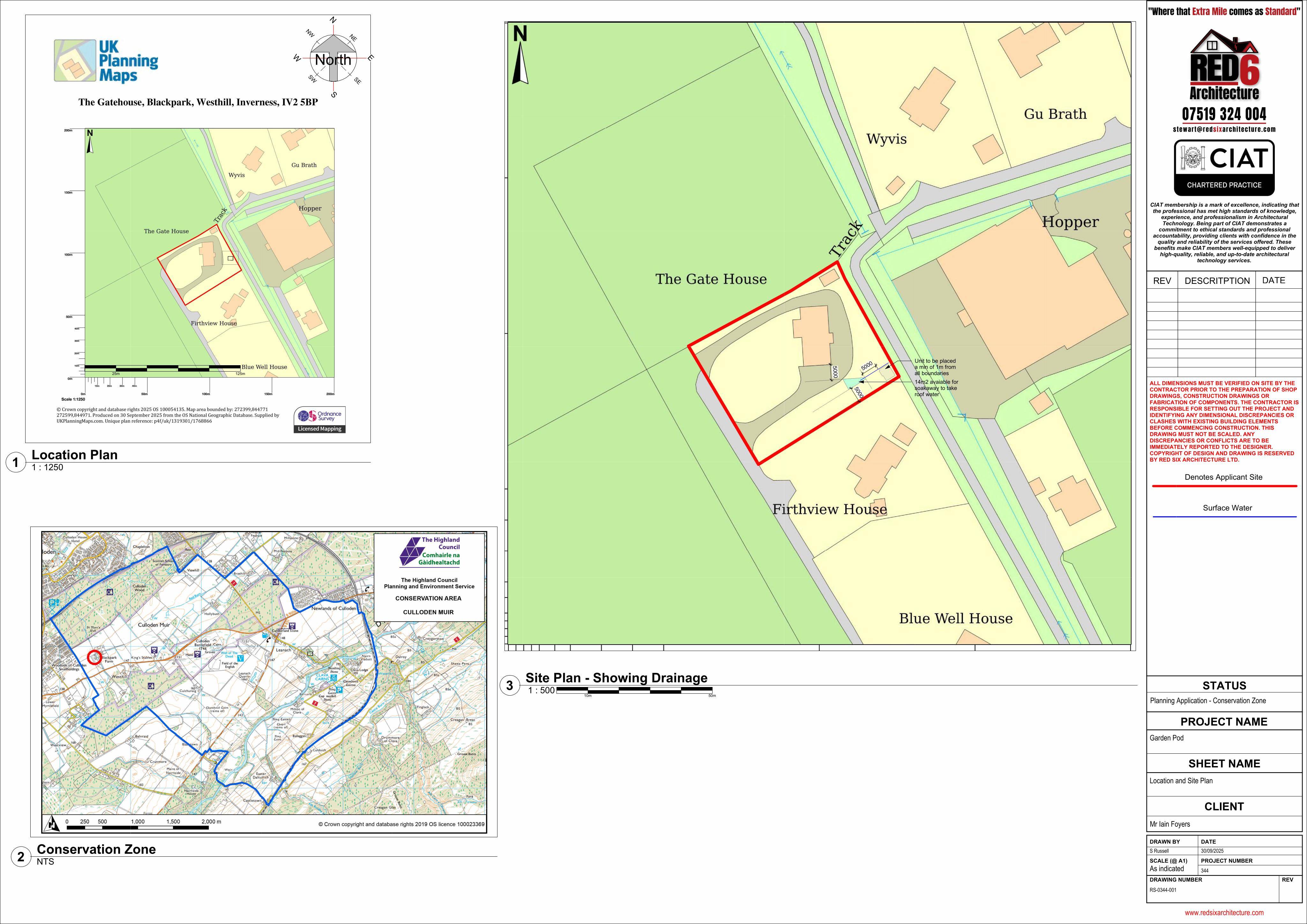
Task: Click the view number 2 circle
Action: coord(21,857)
